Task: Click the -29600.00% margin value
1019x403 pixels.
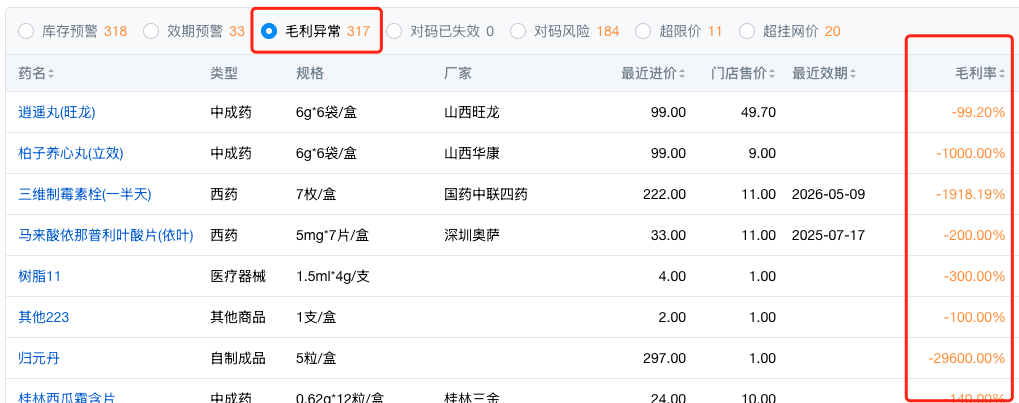Action: (967, 358)
